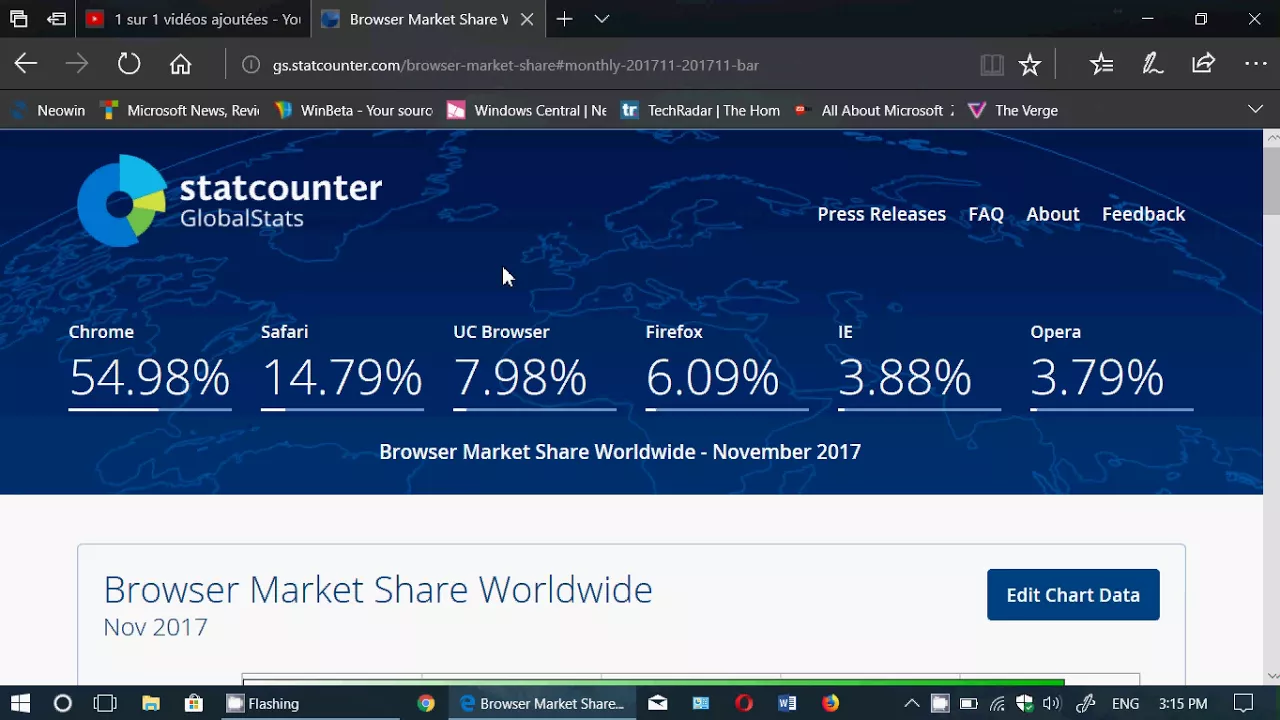The height and width of the screenshot is (720, 1280).
Task: Open Windows Central favorite bookmark
Action: coord(527,110)
